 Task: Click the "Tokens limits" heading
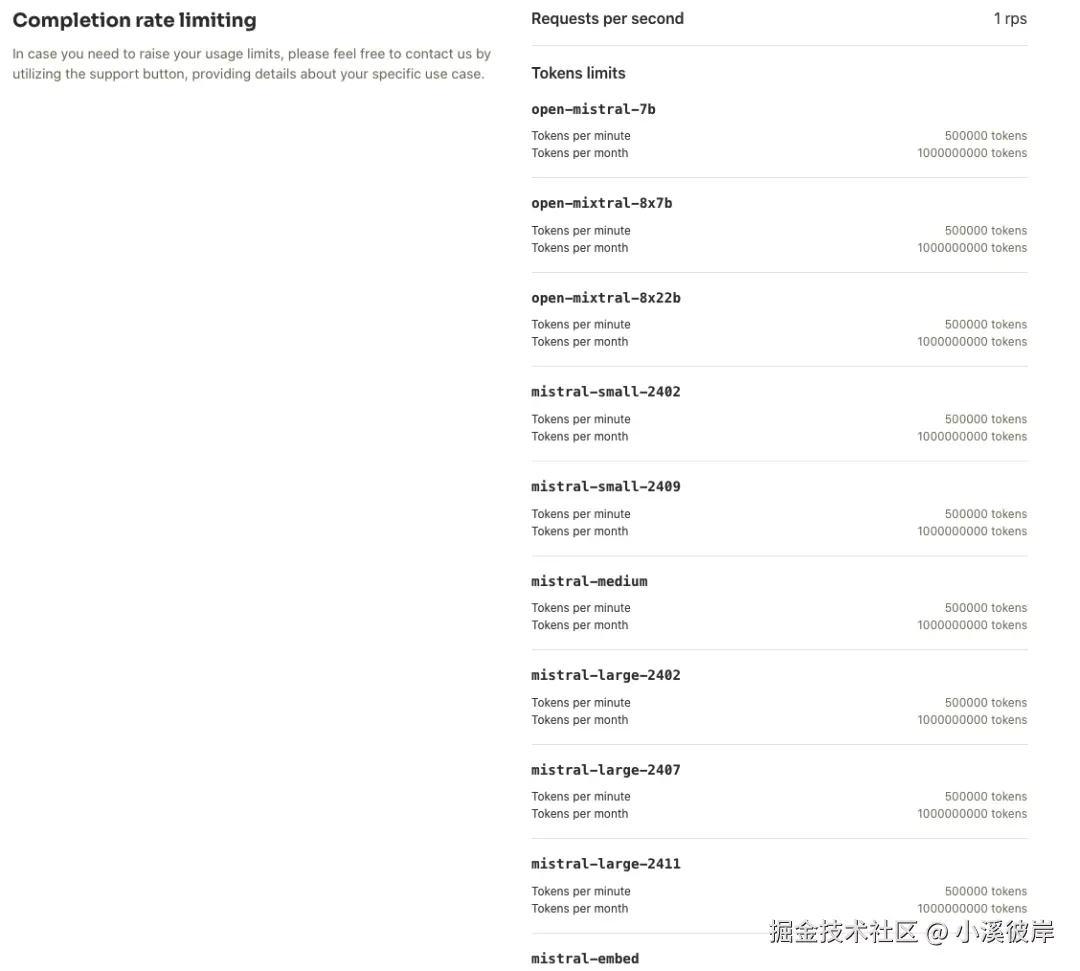tap(578, 73)
